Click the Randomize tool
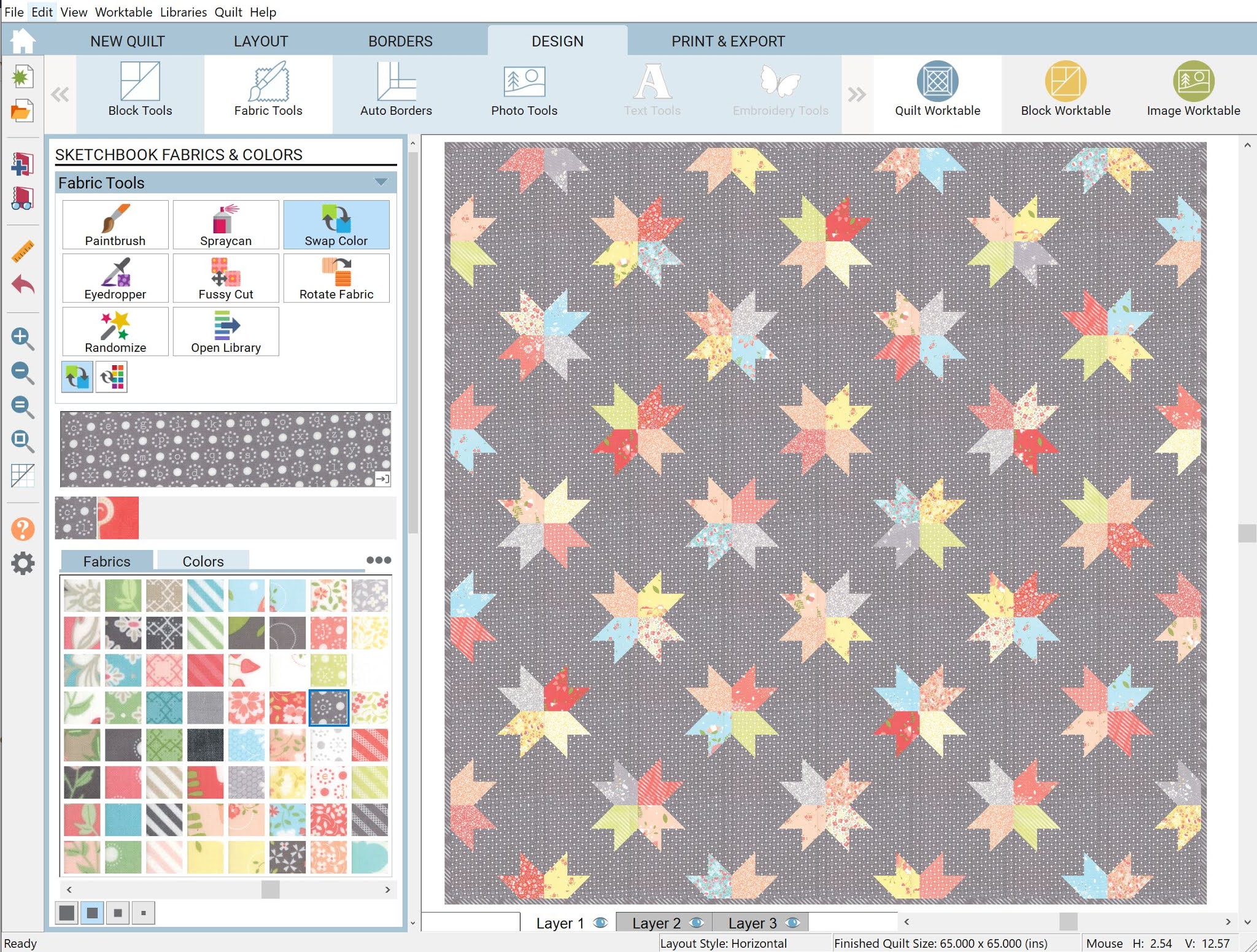 tap(115, 331)
